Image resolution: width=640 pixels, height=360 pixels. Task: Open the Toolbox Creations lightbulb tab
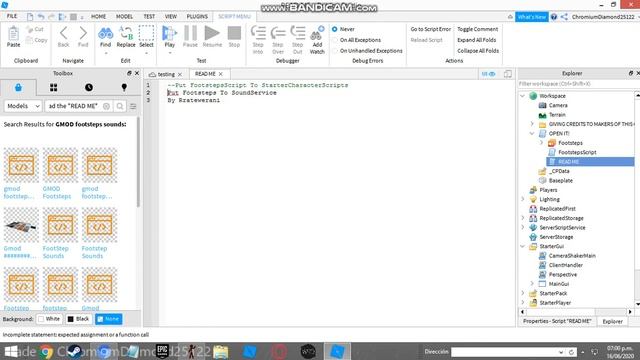[x=124, y=87]
